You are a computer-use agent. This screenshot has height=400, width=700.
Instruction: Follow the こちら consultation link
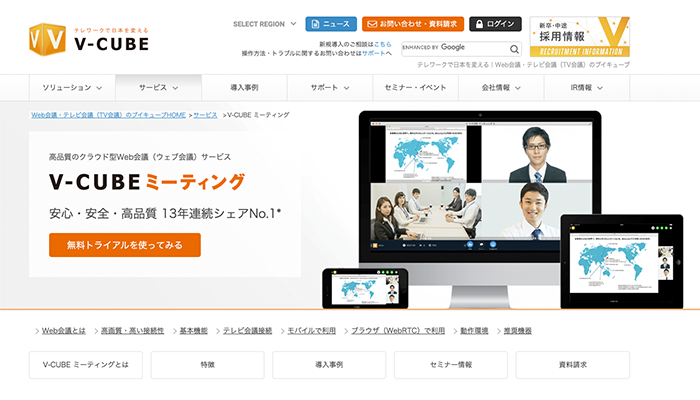point(383,44)
